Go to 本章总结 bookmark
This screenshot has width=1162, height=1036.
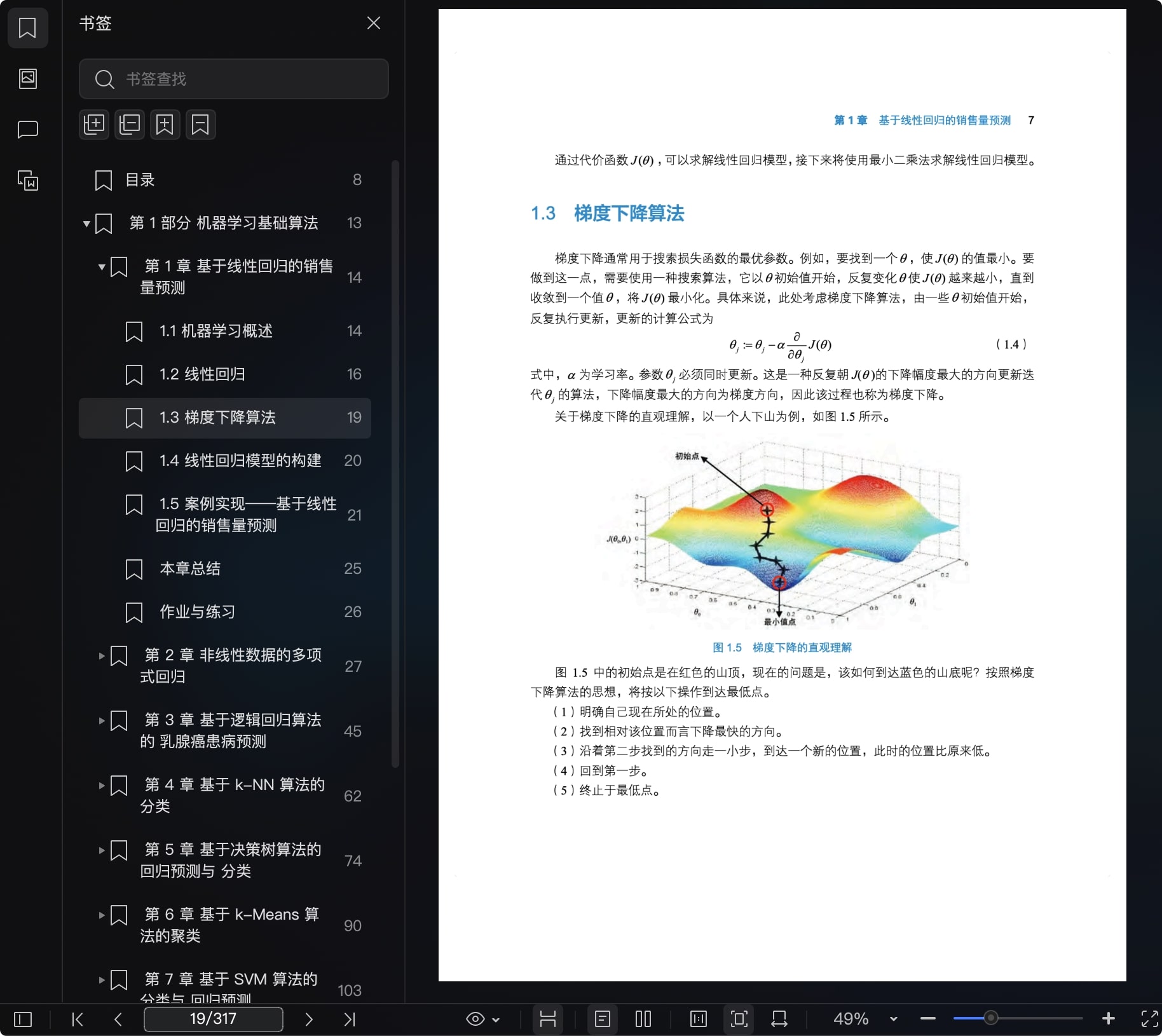pos(225,569)
